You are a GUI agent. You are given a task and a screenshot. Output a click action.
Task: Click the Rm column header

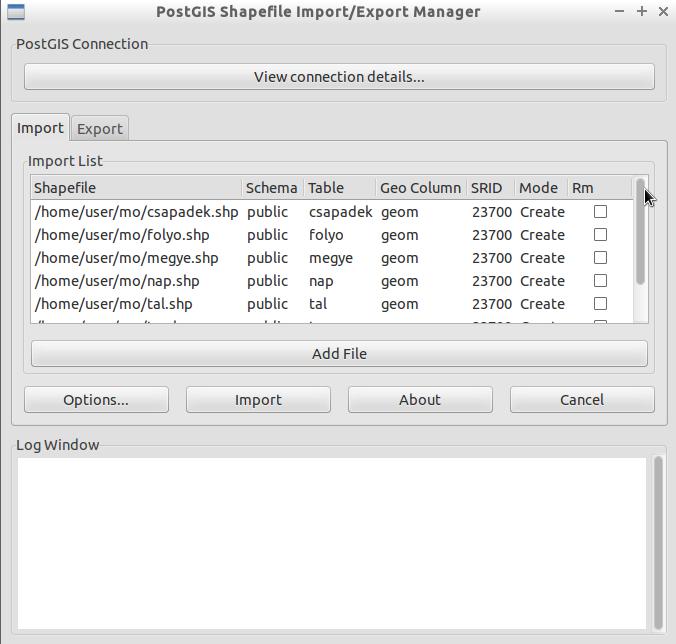coord(600,188)
